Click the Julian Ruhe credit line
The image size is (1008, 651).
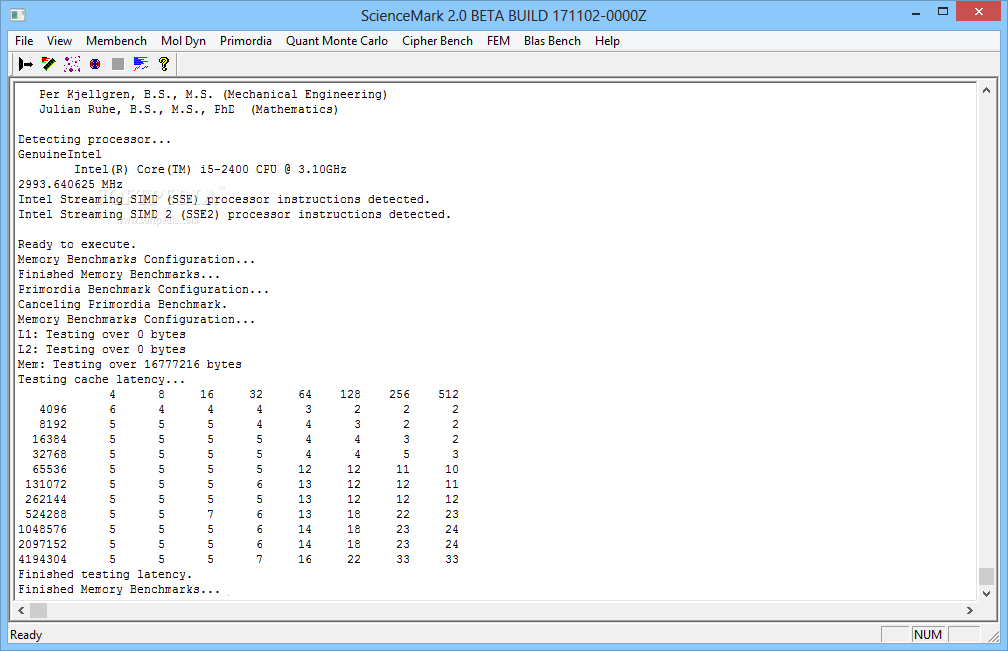(x=188, y=109)
